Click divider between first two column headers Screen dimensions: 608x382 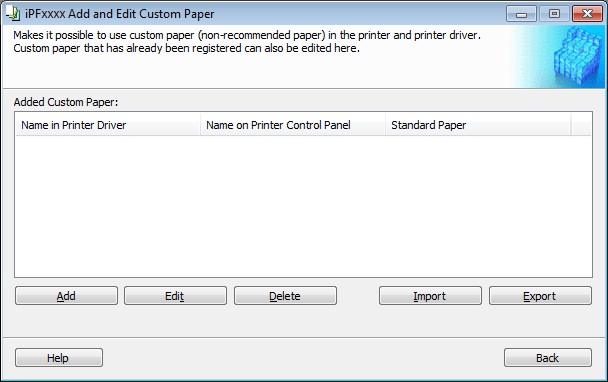(x=200, y=125)
